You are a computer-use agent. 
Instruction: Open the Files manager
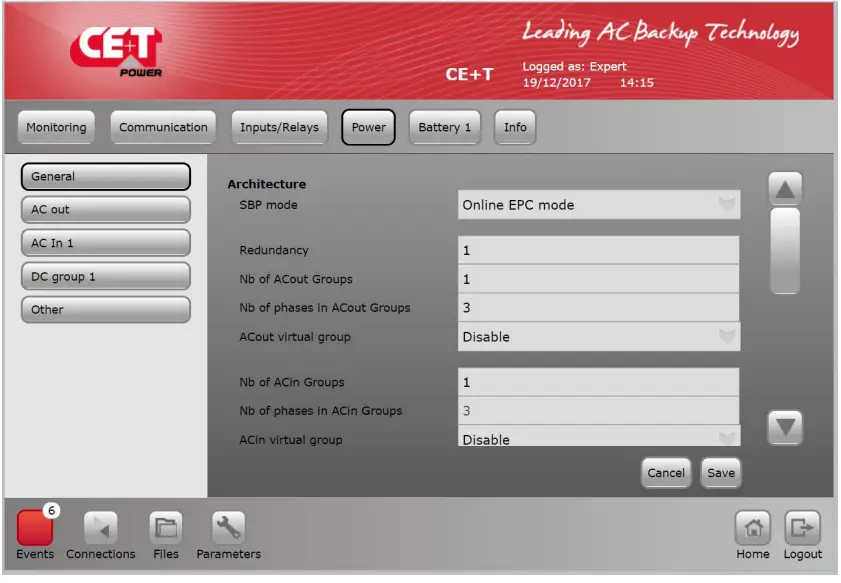point(165,530)
